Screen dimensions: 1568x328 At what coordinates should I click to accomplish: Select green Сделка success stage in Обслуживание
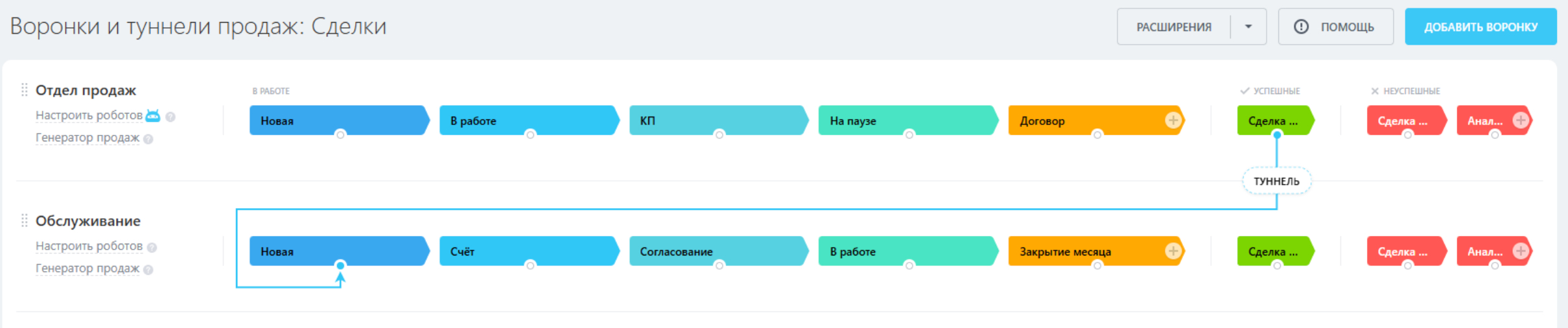tap(1276, 252)
